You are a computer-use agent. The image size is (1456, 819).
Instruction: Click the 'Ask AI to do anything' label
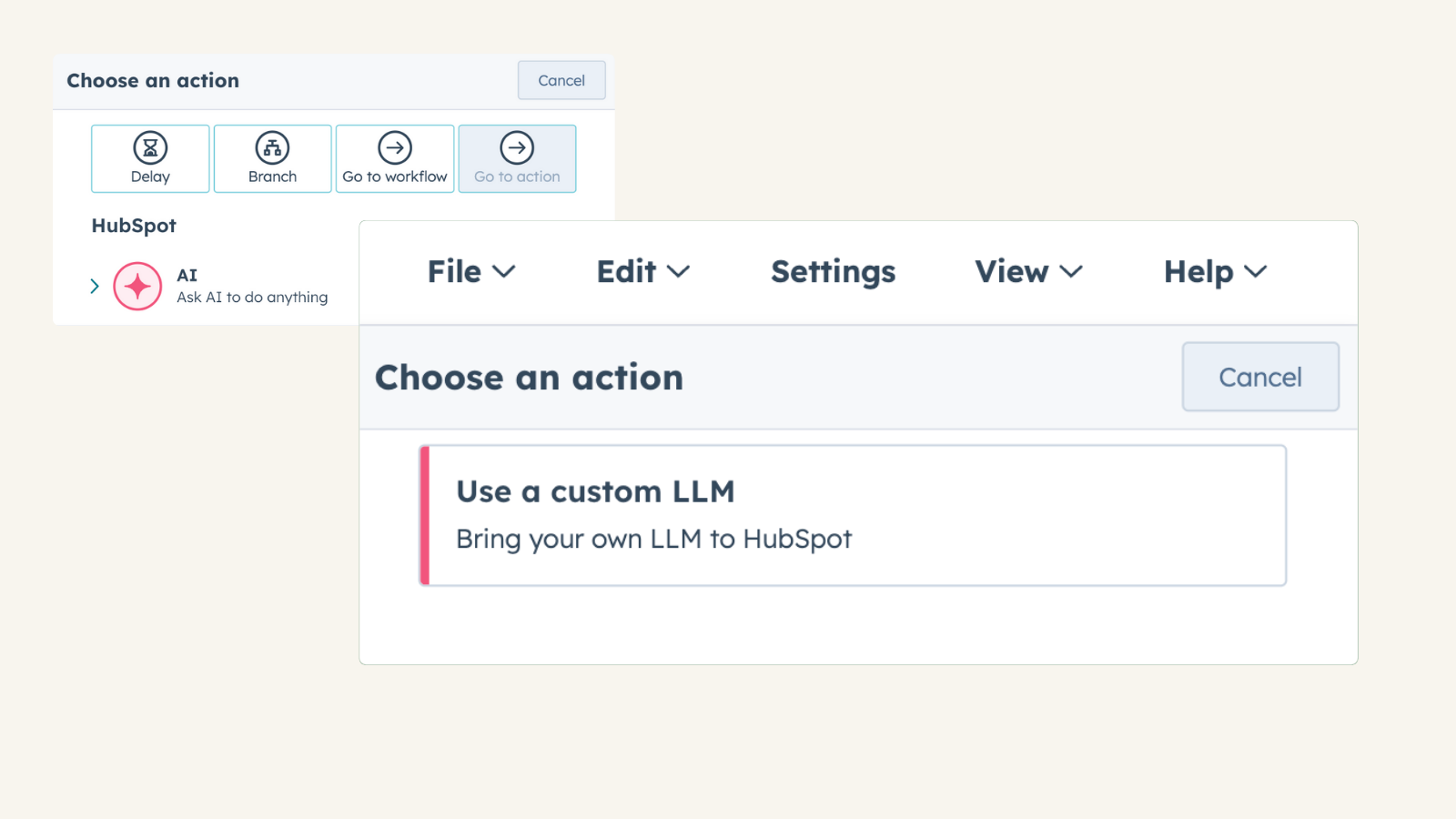[252, 297]
